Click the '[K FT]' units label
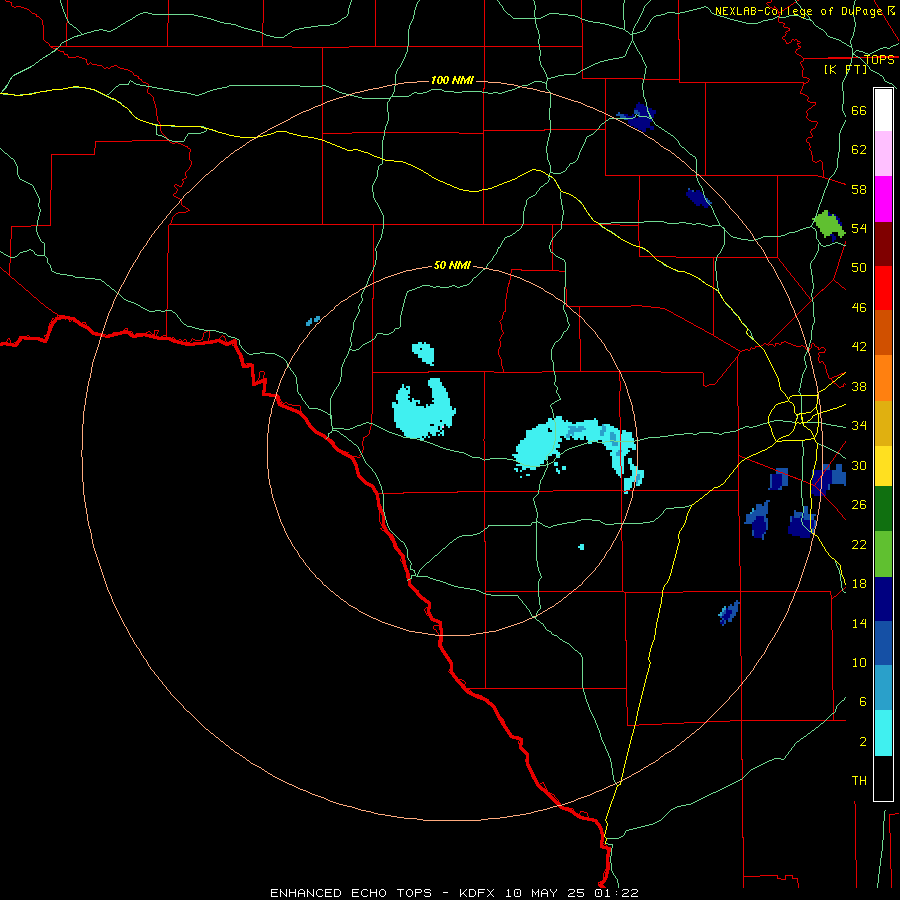900x900 pixels. click(846, 69)
